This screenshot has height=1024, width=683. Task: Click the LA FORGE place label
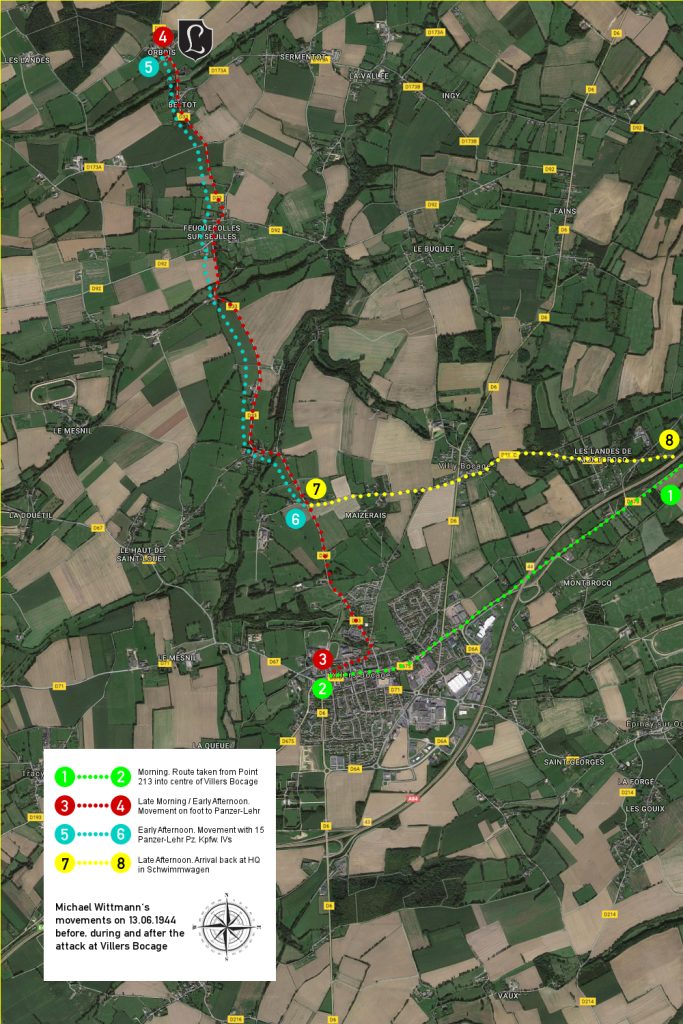point(635,781)
